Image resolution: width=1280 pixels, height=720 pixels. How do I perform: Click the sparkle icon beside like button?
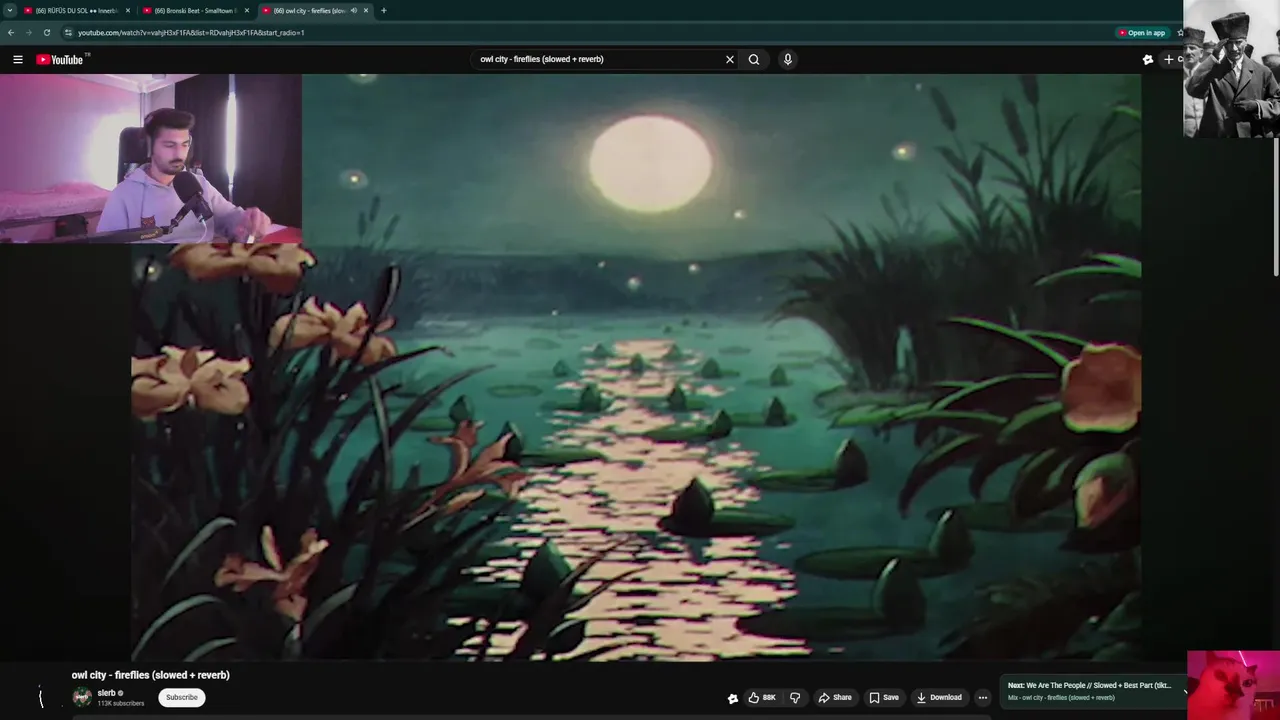click(x=732, y=698)
